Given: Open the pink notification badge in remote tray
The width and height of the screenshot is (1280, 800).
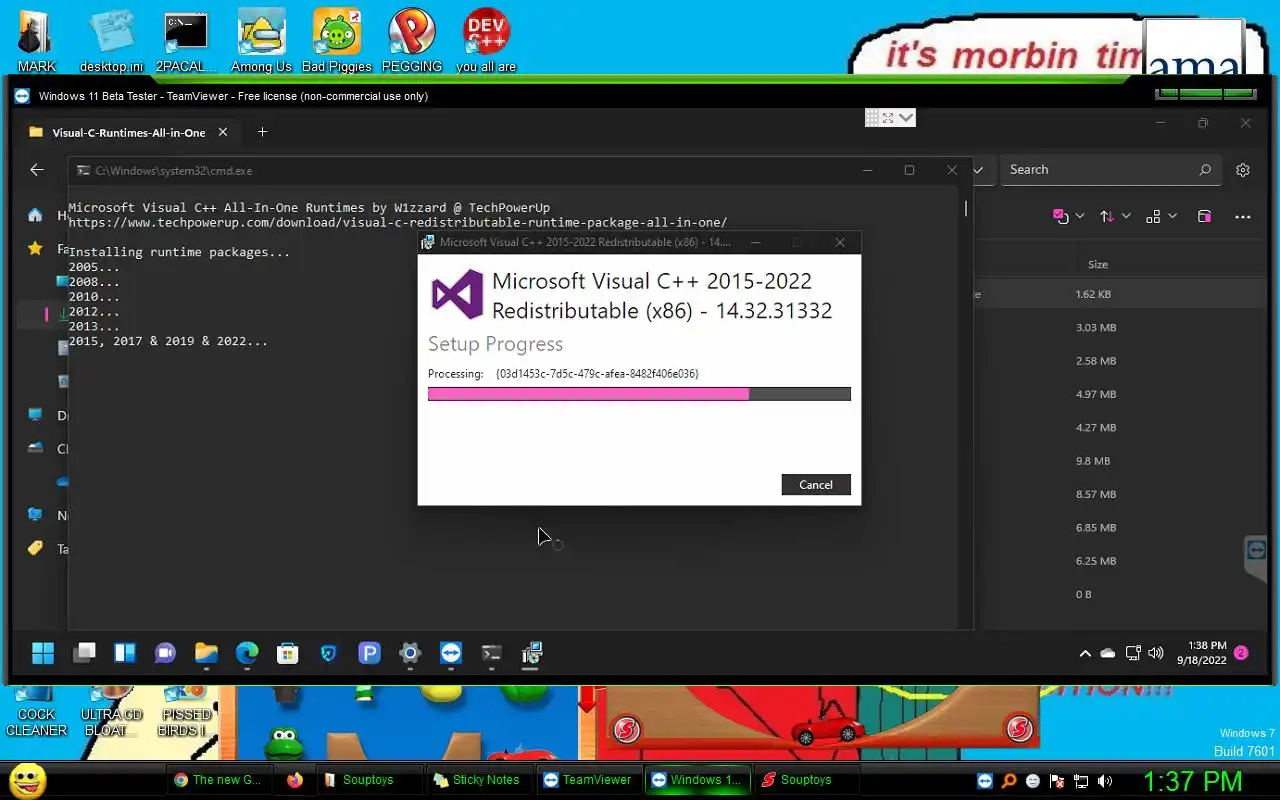Looking at the screenshot, I should [1241, 653].
